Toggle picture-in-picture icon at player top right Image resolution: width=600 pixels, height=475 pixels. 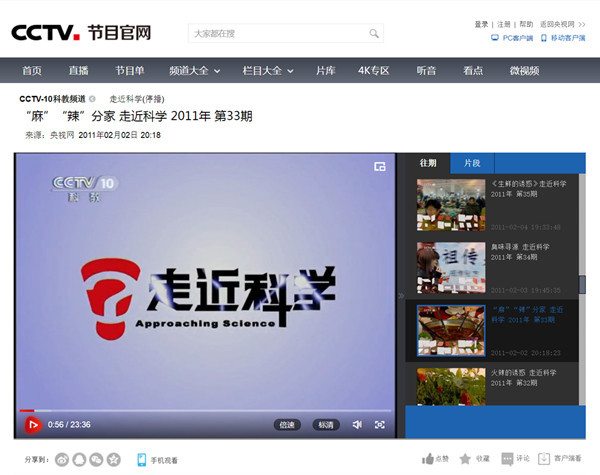coord(380,167)
